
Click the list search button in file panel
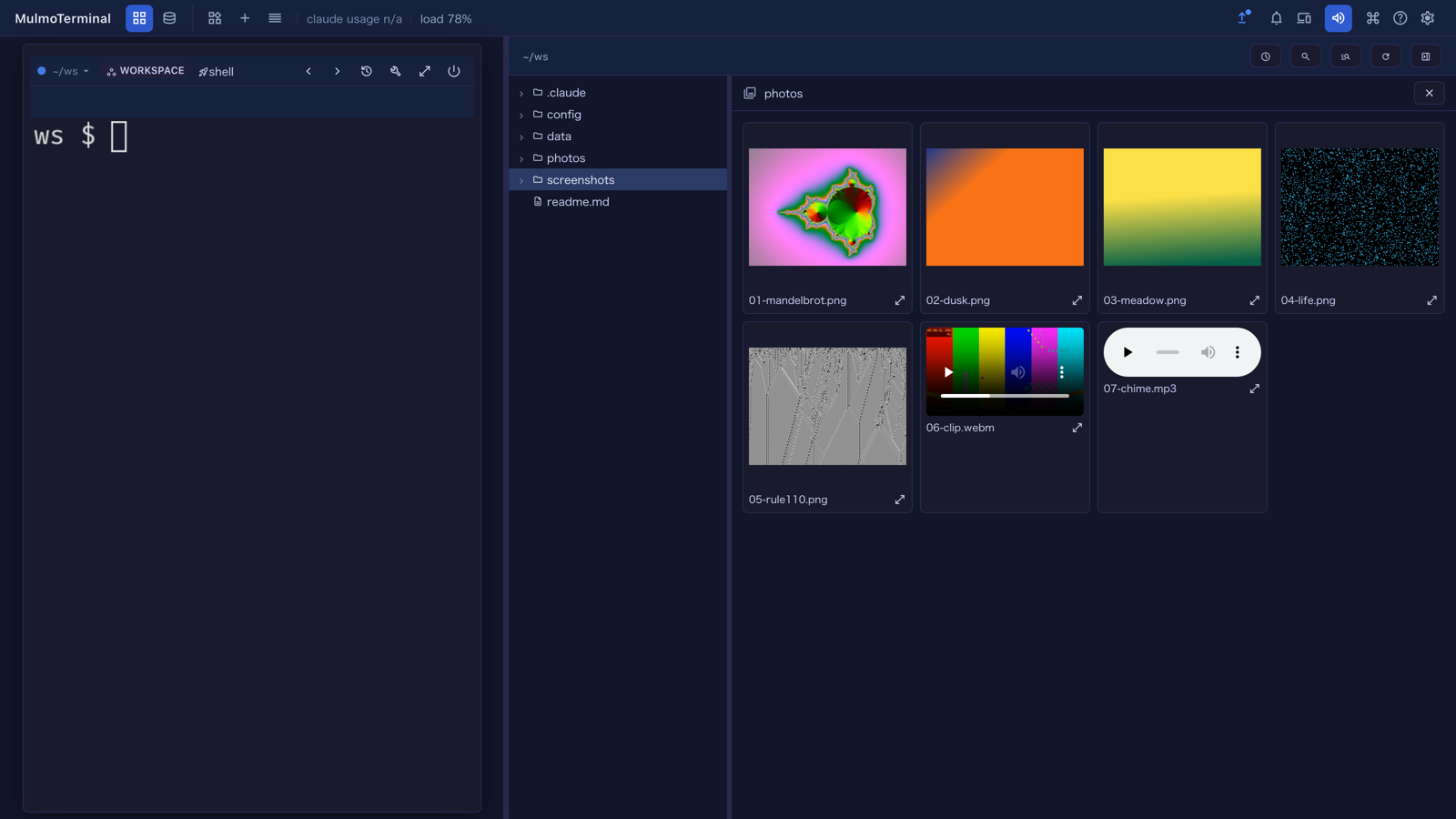(x=1346, y=56)
